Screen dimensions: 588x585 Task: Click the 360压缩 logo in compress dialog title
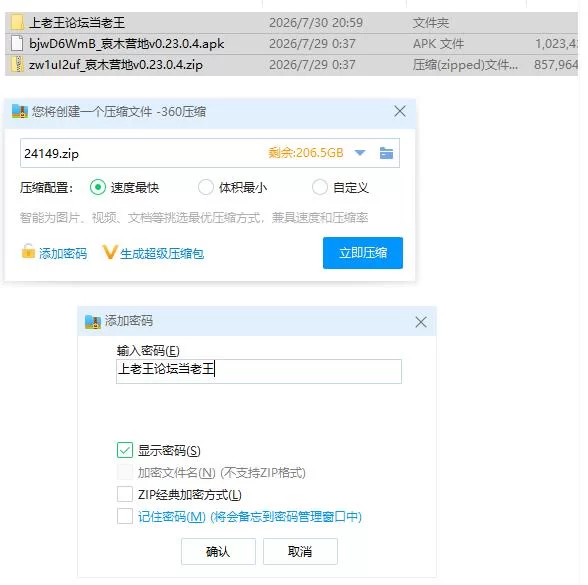(x=20, y=111)
